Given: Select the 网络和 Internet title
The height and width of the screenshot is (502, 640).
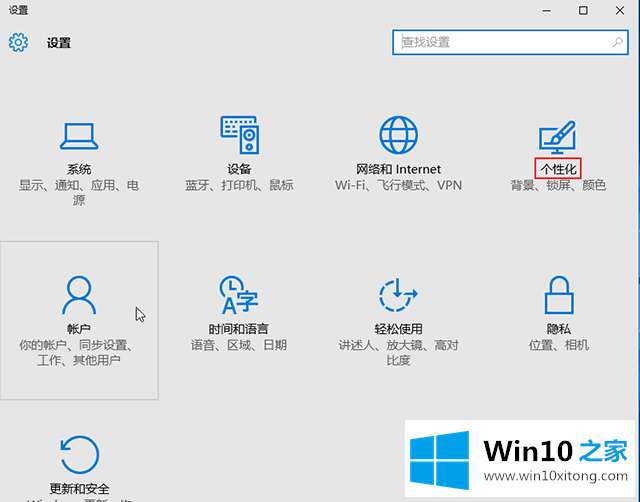Looking at the screenshot, I should pyautogui.click(x=398, y=169).
